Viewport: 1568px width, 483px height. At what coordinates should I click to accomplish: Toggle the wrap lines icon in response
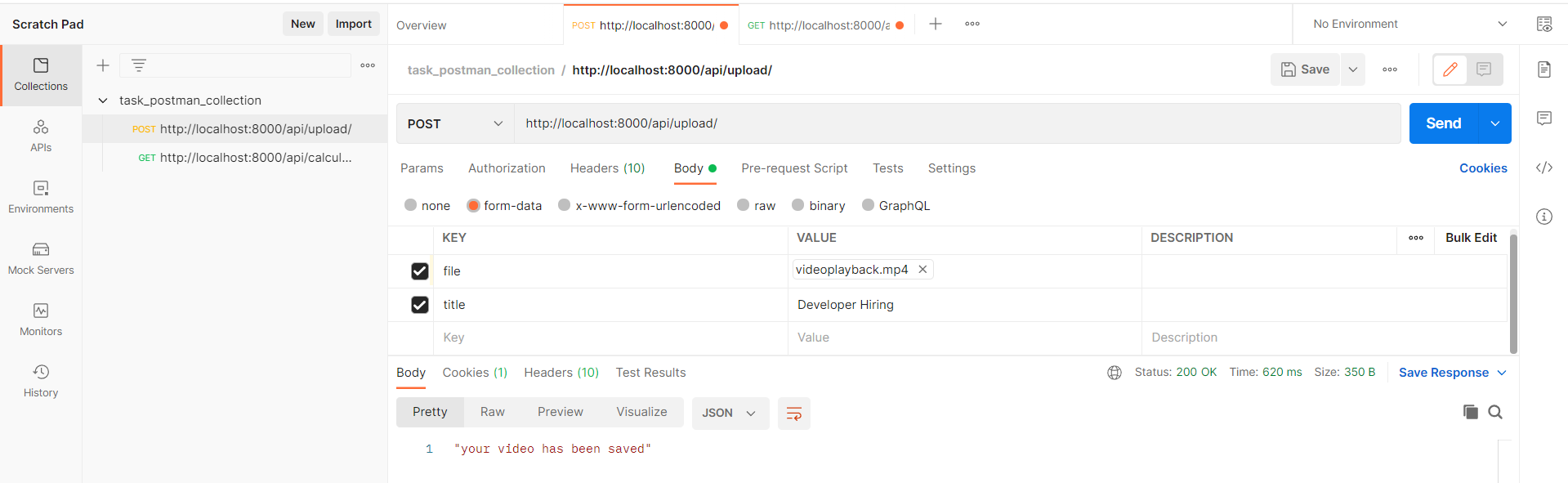point(793,414)
